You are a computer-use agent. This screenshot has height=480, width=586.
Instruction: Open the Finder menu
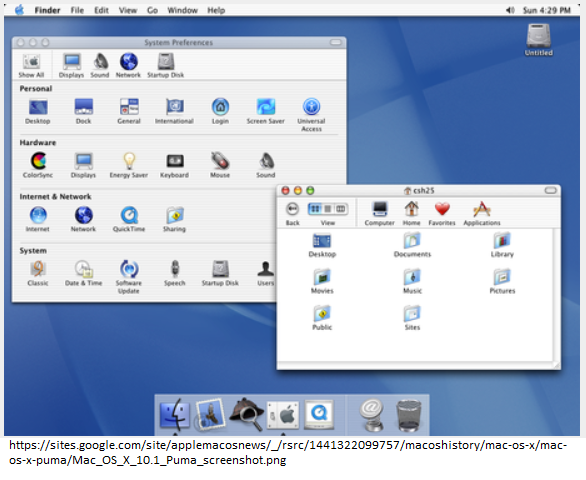[x=47, y=10]
